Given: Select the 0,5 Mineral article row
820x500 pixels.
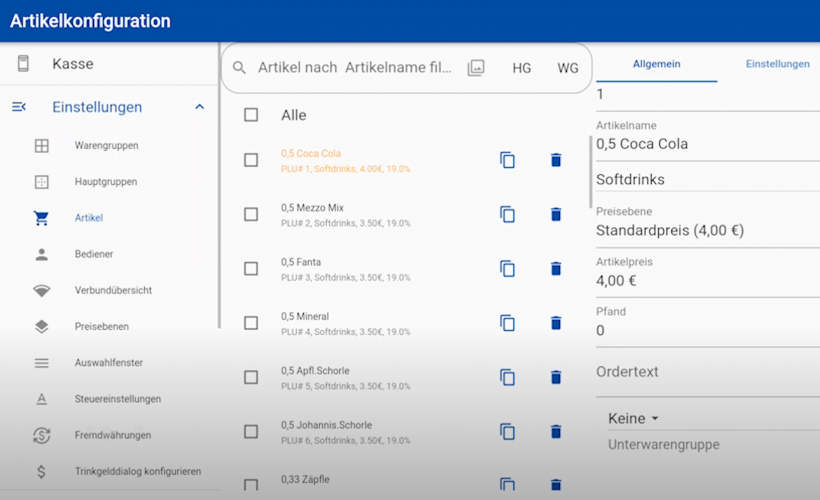Looking at the screenshot, I should [406, 323].
